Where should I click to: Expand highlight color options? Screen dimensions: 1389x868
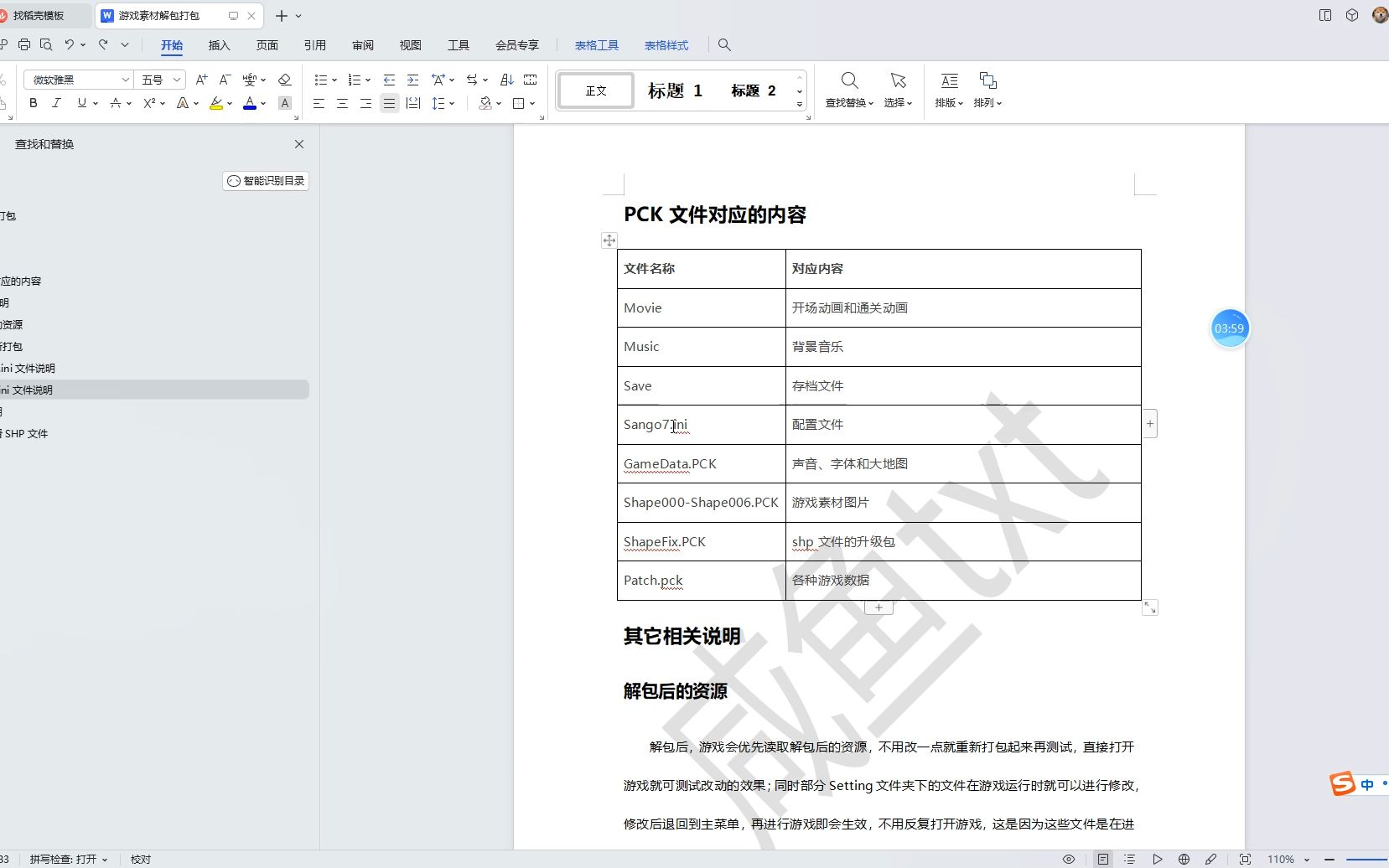(230, 104)
